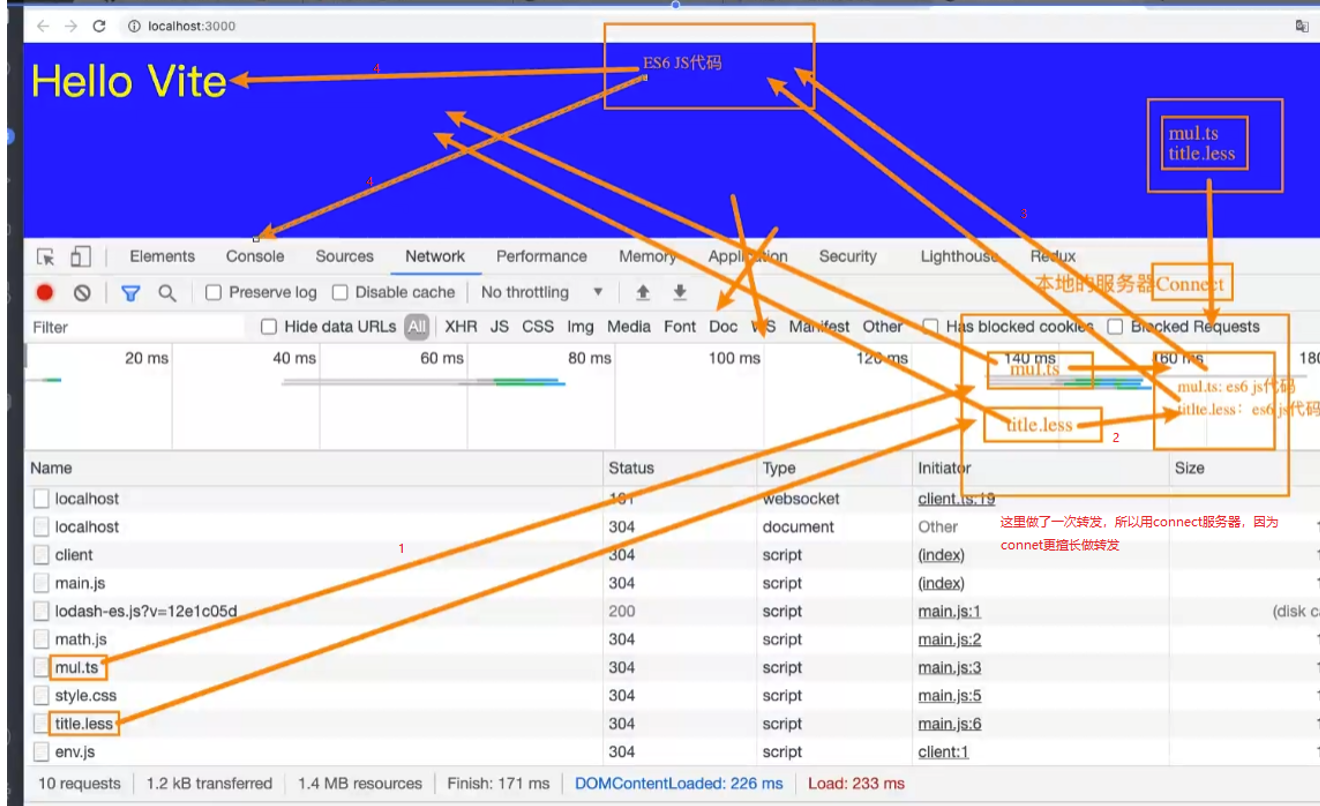Sort by the Name column header
This screenshot has height=806, width=1320.
[x=314, y=468]
